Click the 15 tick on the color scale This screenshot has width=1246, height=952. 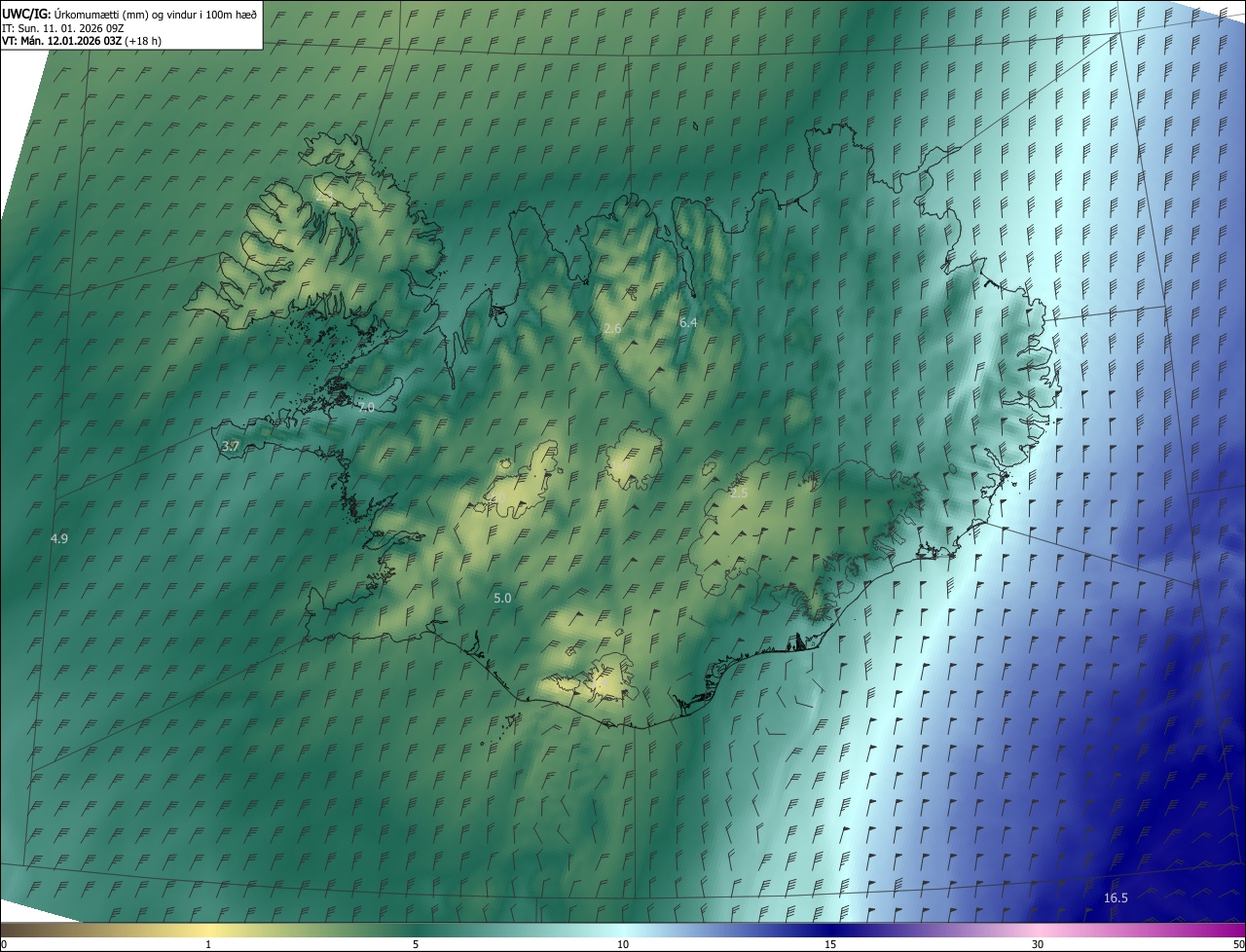[830, 944]
